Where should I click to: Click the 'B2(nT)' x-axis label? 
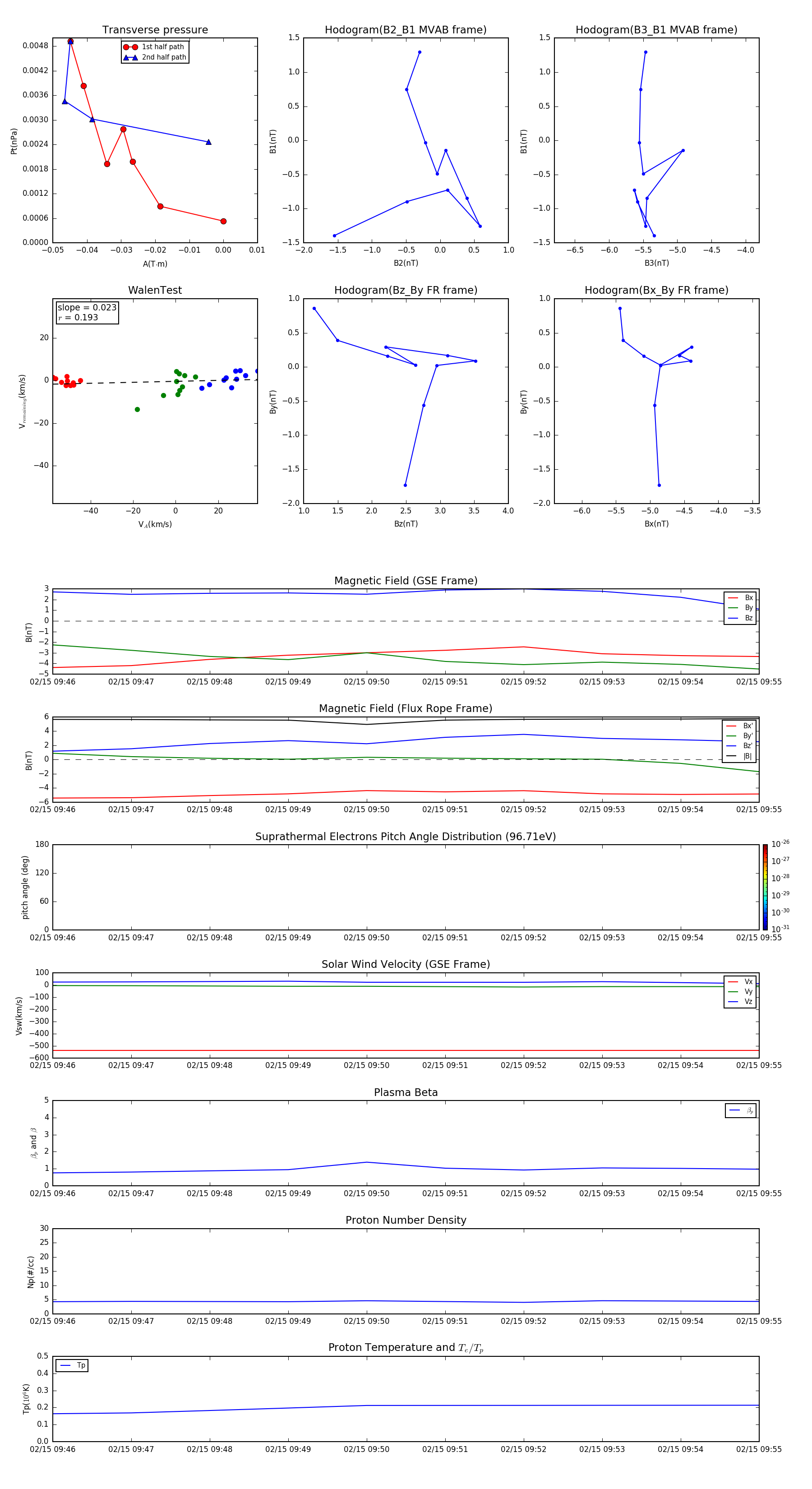406,263
